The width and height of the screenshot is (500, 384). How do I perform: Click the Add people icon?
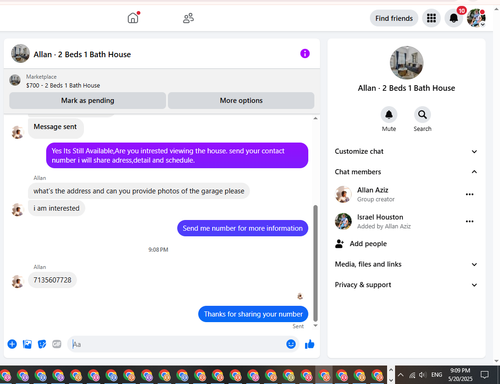[x=339, y=244]
